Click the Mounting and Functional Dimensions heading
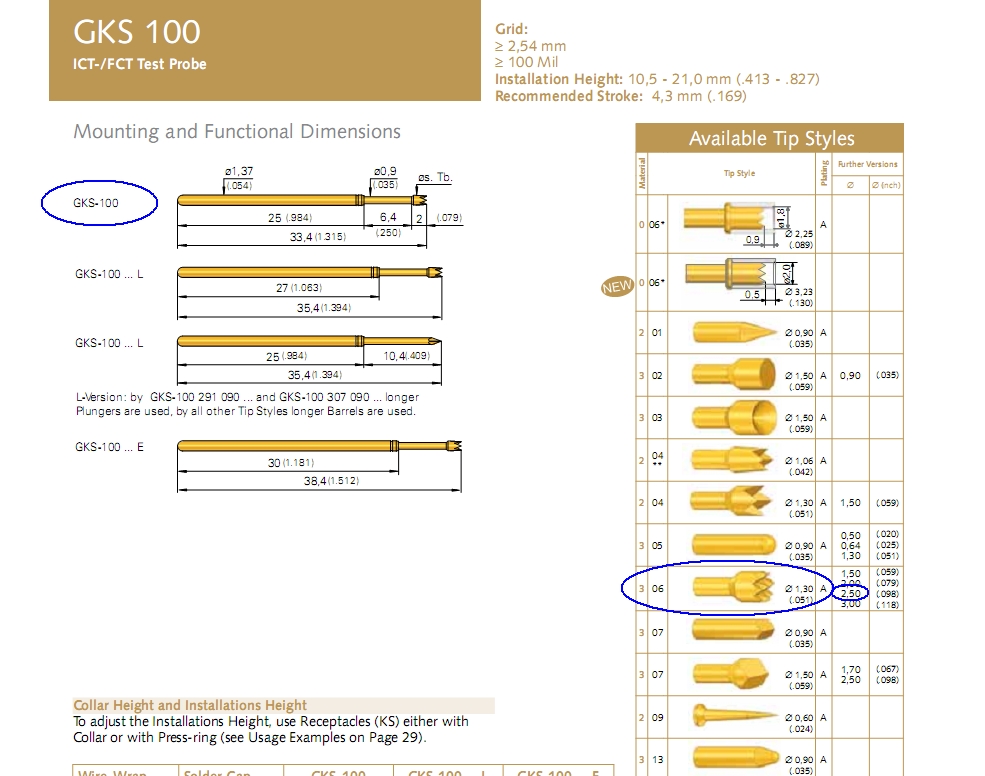985x776 pixels. click(x=237, y=131)
